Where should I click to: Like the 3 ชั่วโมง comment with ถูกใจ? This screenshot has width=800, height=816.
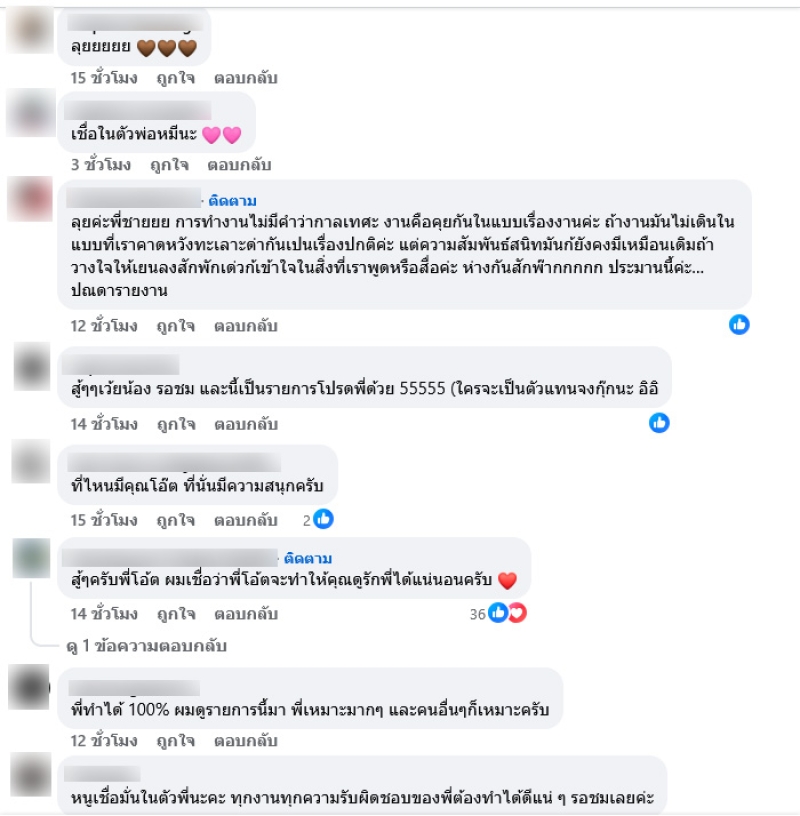click(x=169, y=165)
